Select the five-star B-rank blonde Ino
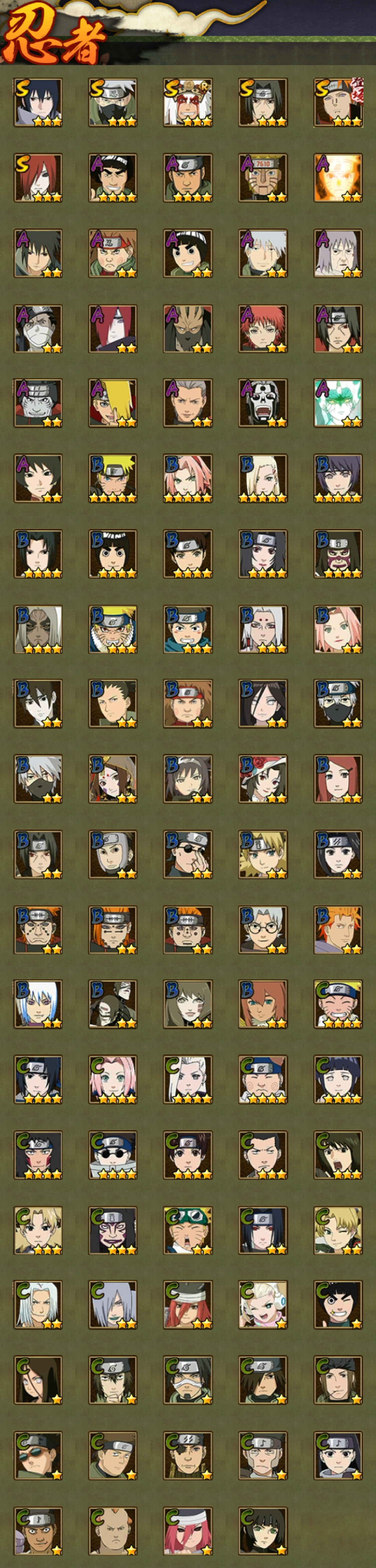 [x=263, y=478]
